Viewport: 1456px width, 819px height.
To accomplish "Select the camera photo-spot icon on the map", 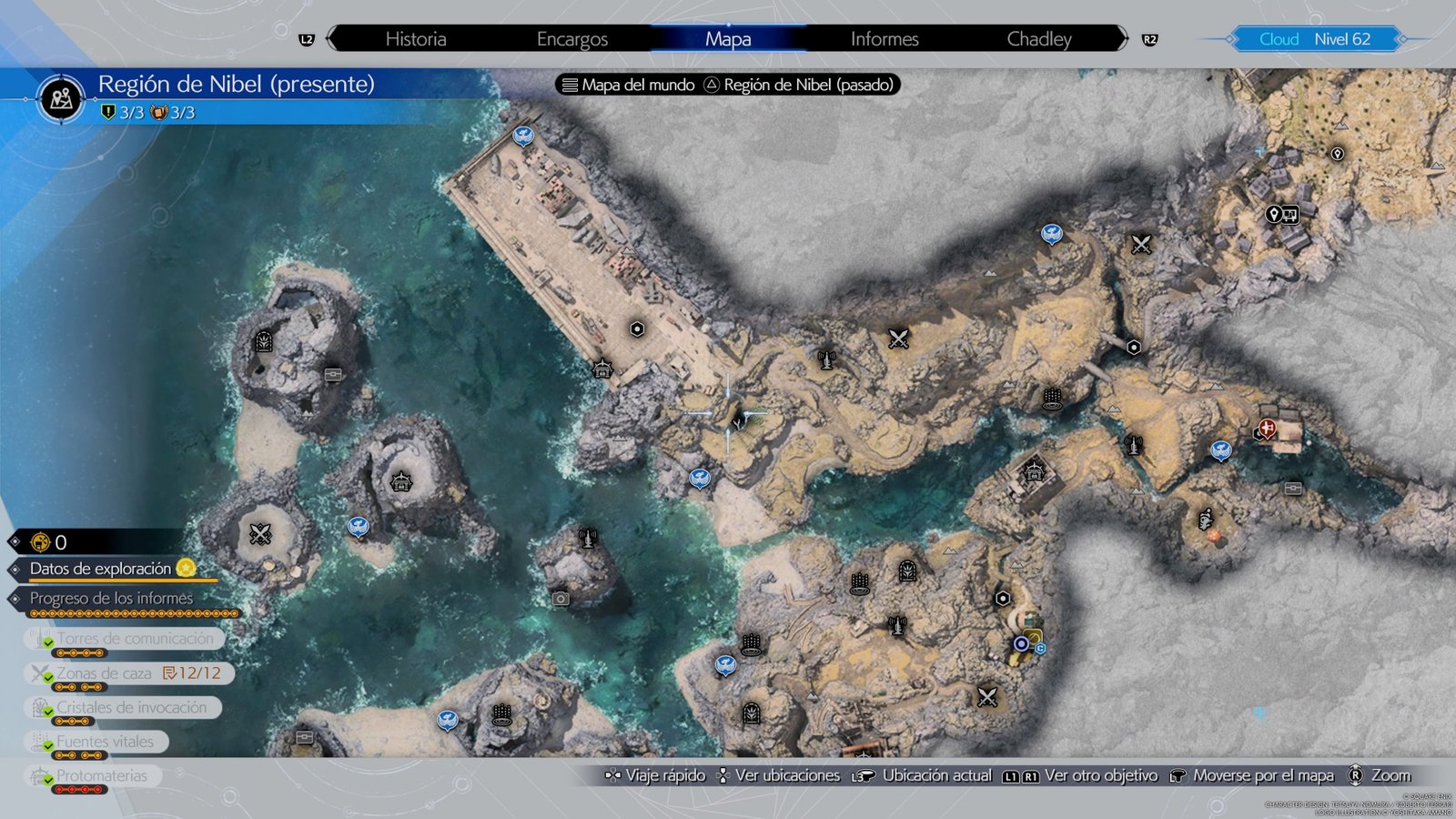I will tap(561, 599).
